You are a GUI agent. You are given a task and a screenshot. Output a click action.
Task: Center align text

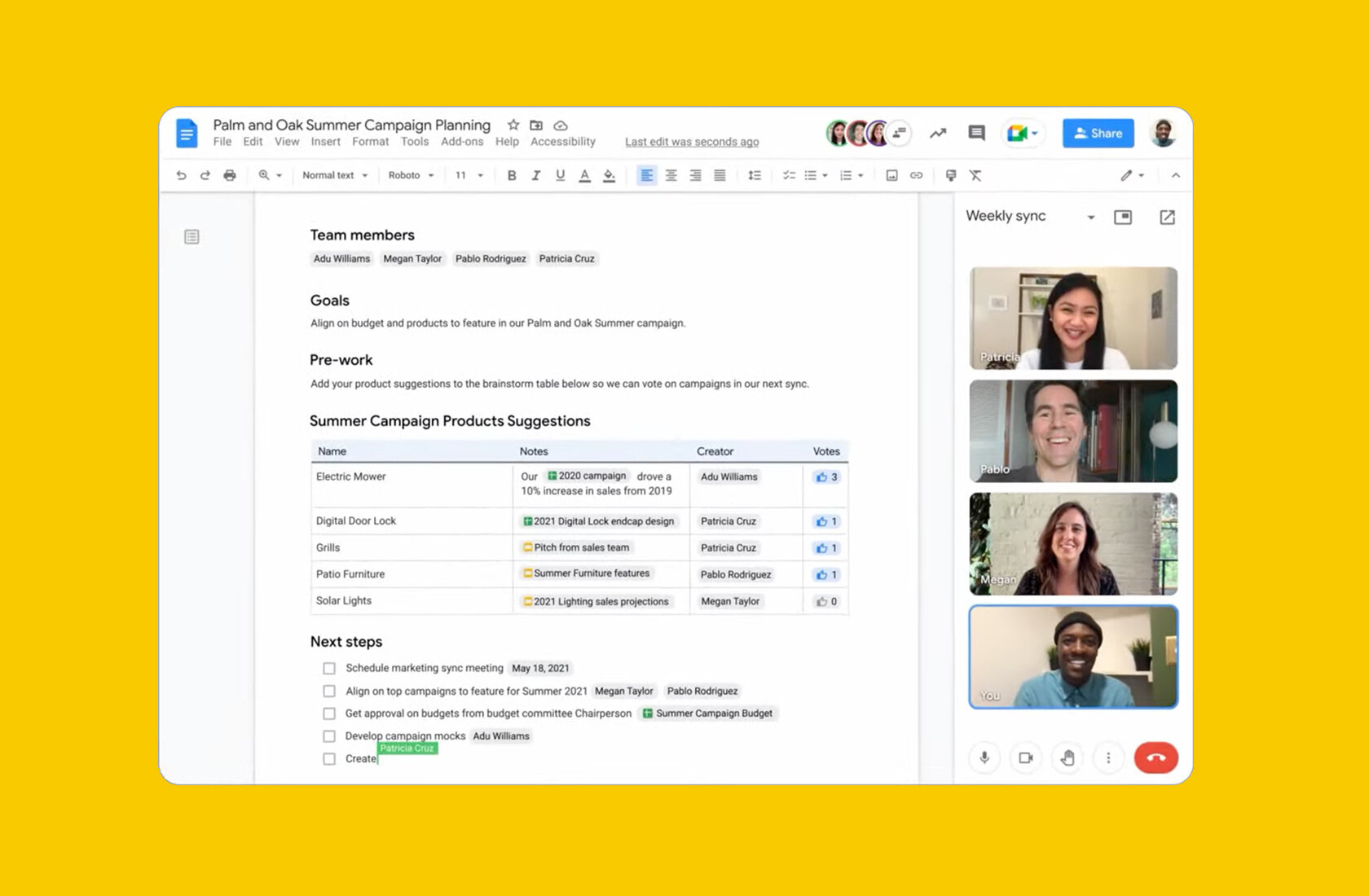coord(671,175)
